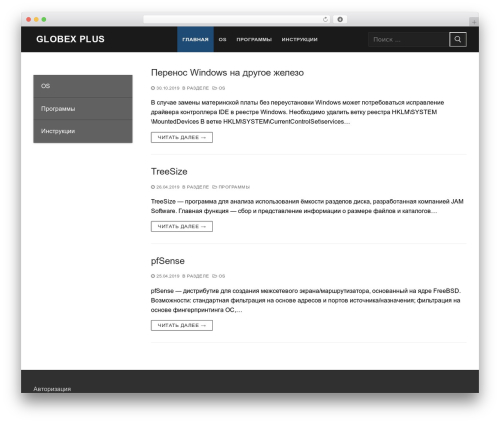The height and width of the screenshot is (423, 500).
Task: Click the folder icon in pfSense meta
Action: (215, 276)
